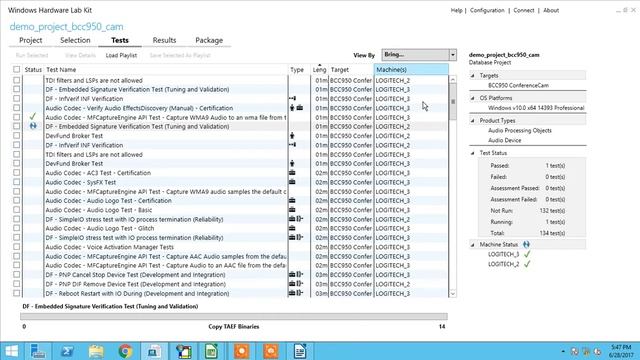Switch to the Selection tab
Screen dimensions: 640x360
coord(75,40)
